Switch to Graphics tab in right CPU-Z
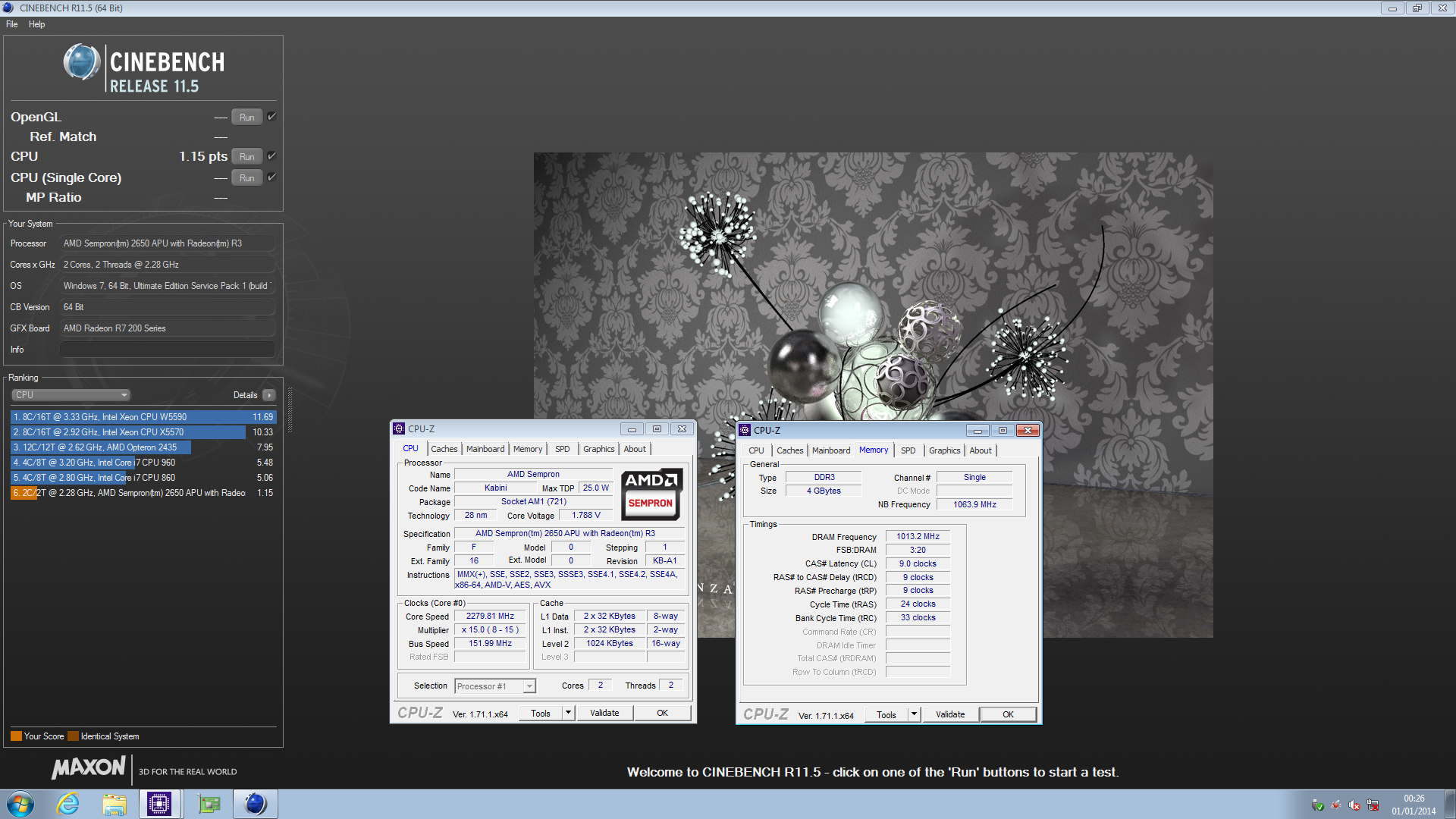Viewport: 1456px width, 819px height. [945, 450]
